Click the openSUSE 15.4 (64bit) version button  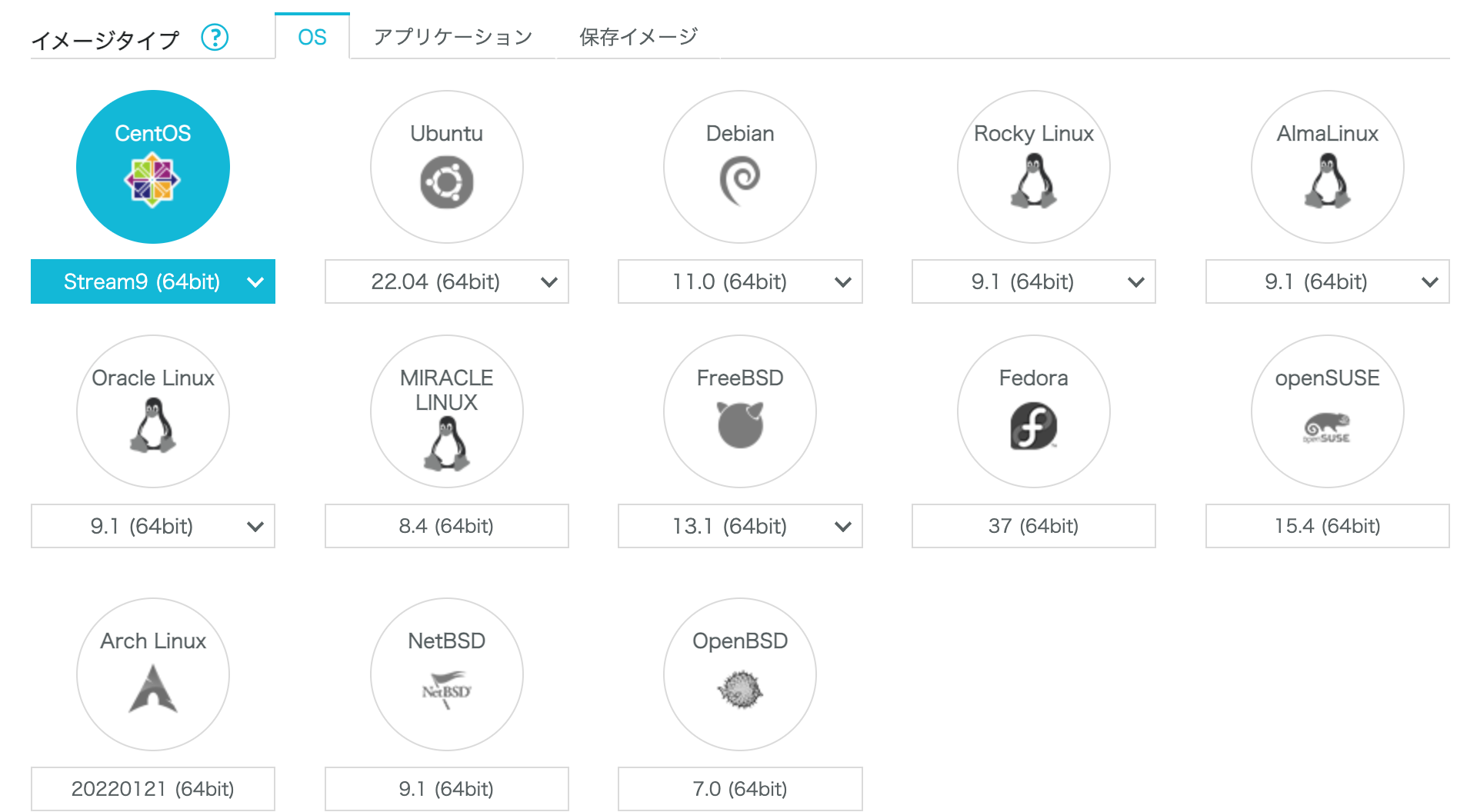[1327, 526]
